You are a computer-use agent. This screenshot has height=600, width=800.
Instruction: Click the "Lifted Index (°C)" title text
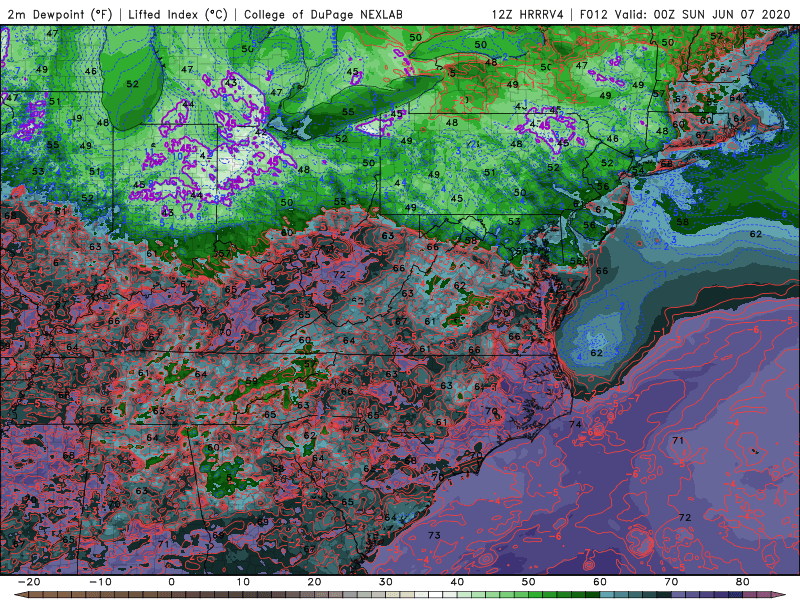pos(178,14)
